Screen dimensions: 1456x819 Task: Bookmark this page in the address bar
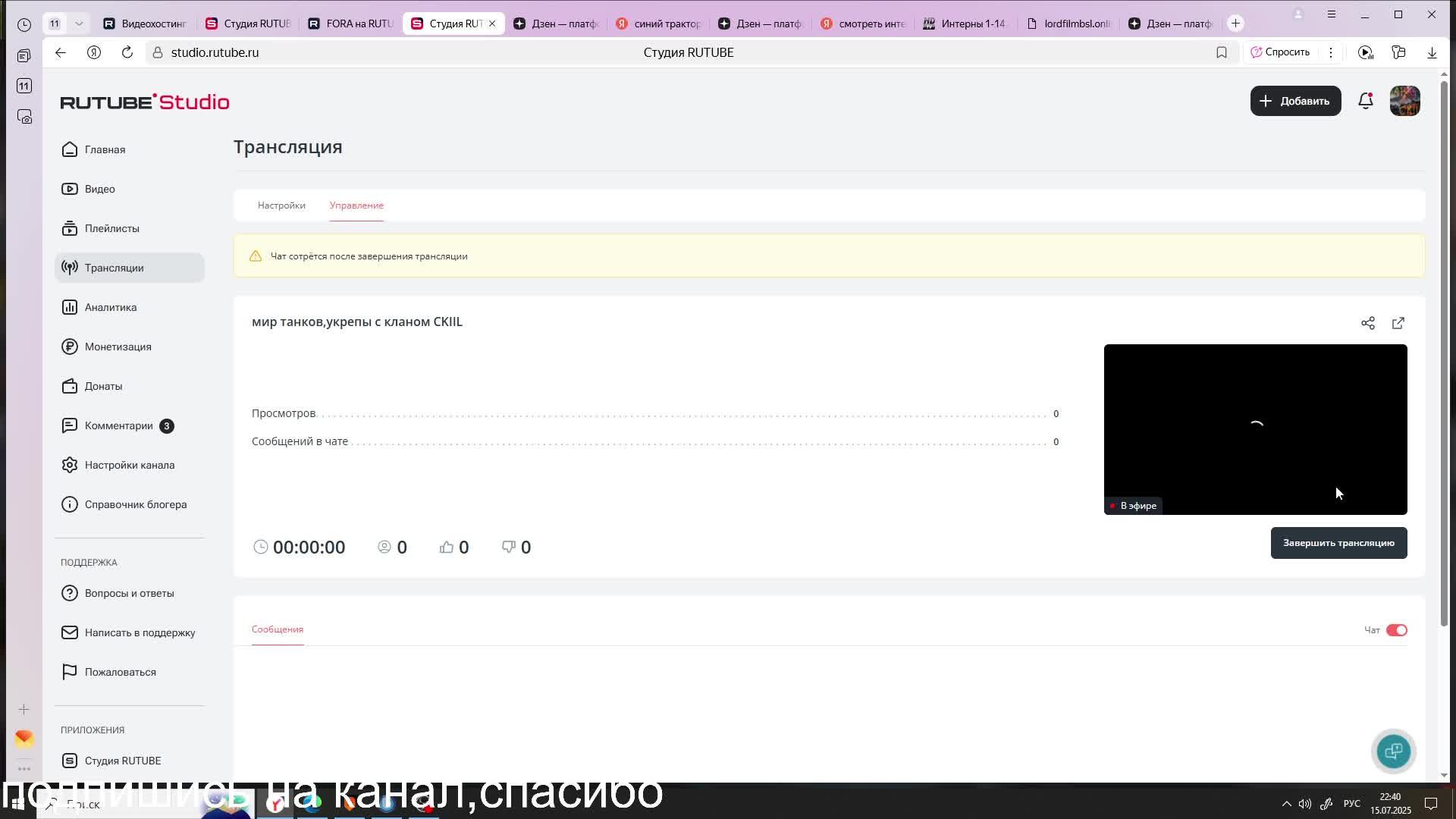pos(1221,52)
